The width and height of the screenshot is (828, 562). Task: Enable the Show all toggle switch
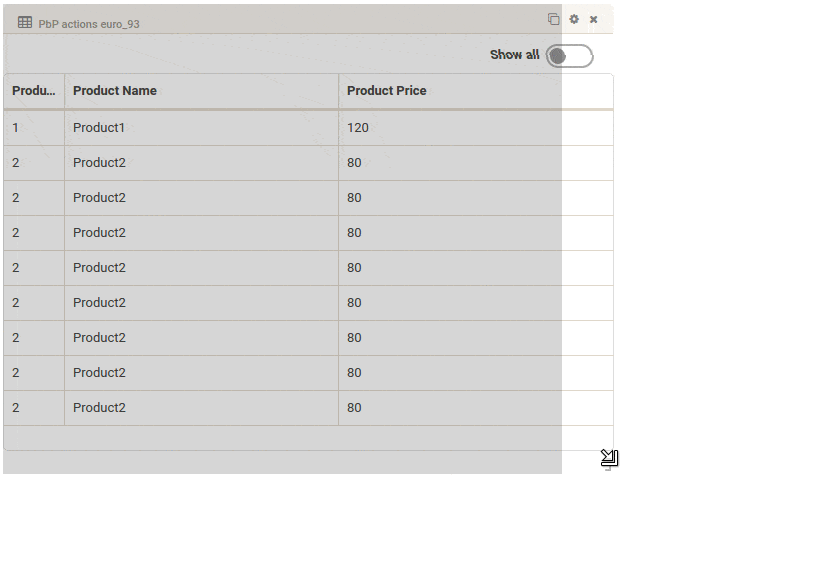pos(569,56)
